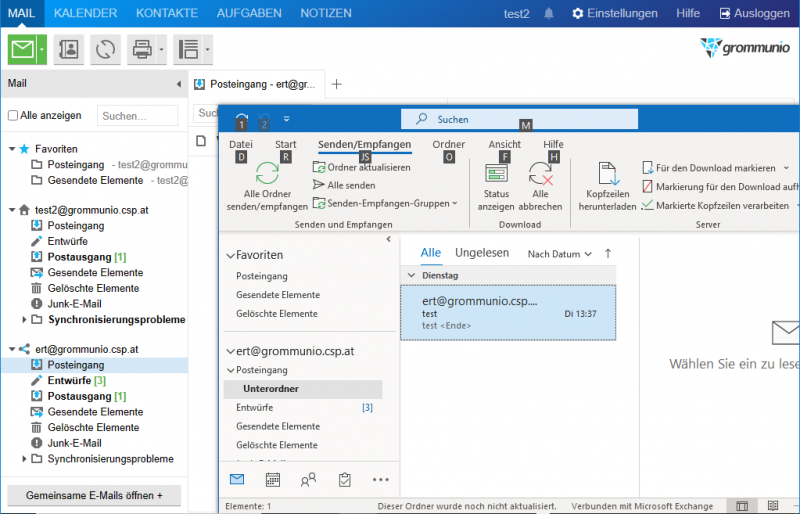This screenshot has height=514, width=800.
Task: Click the green new mail compose icon
Action: 22,49
